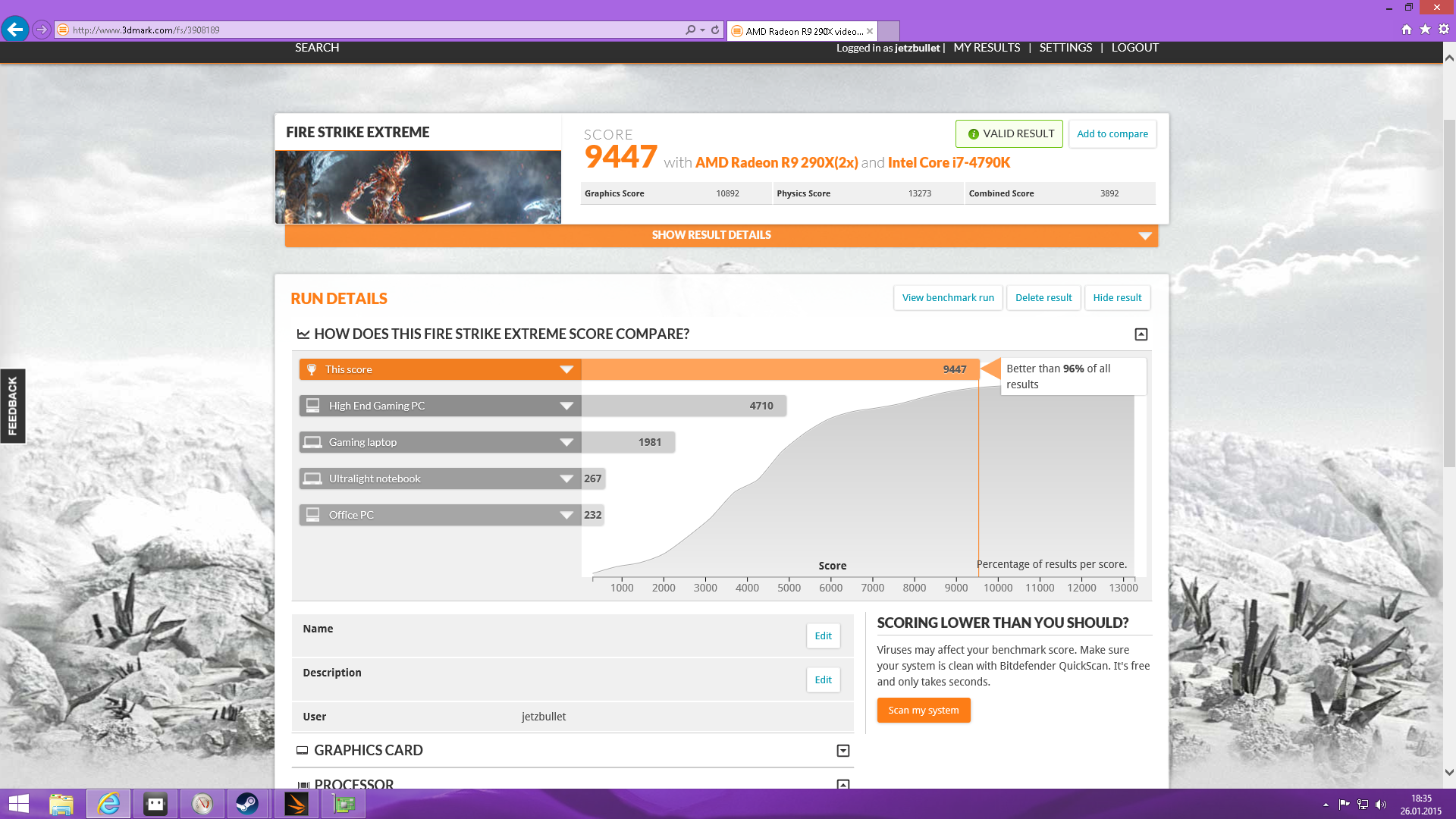Click the laptop icon on Ultralight notebook row
The width and height of the screenshot is (1456, 819).
tap(312, 479)
